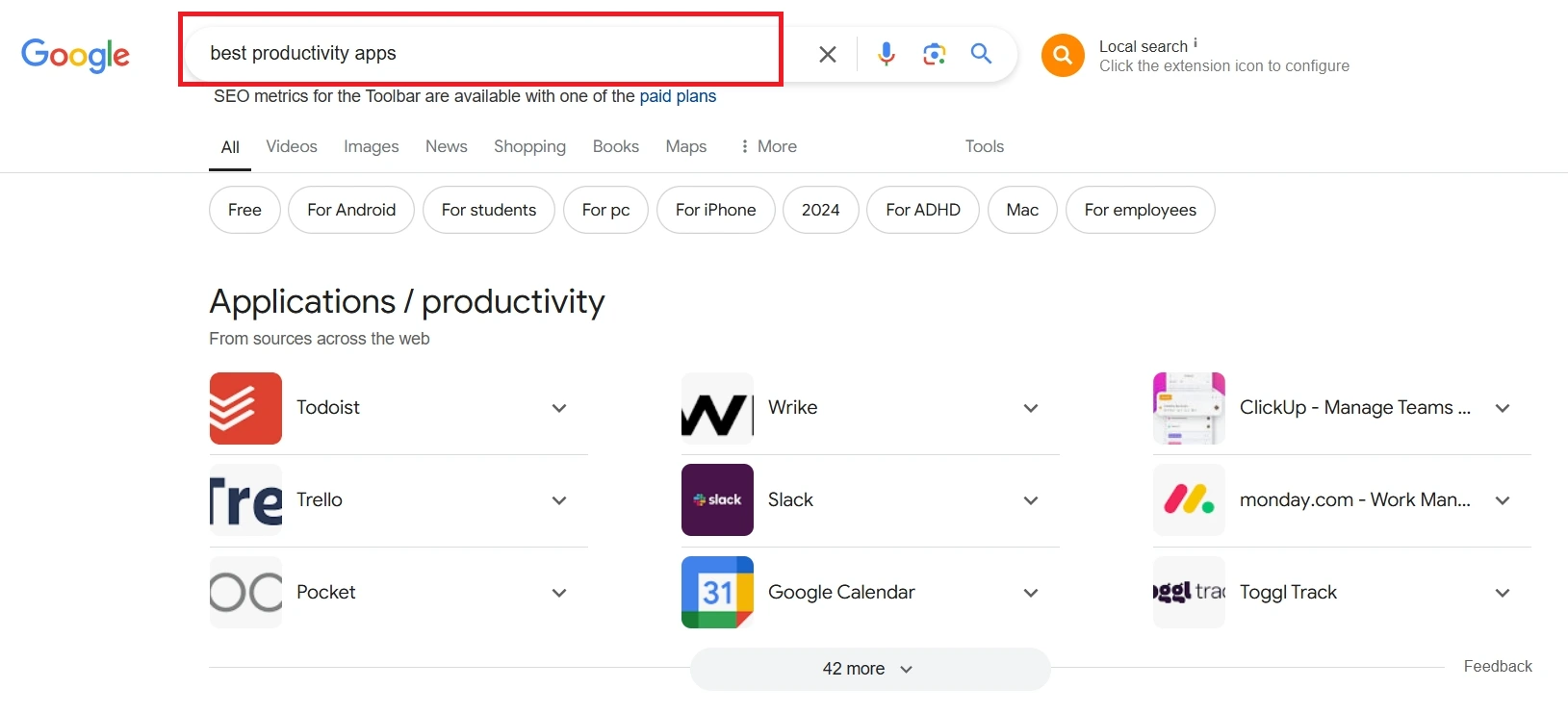Image resolution: width=1568 pixels, height=714 pixels.
Task: Submit search with magnifier icon
Action: [981, 54]
